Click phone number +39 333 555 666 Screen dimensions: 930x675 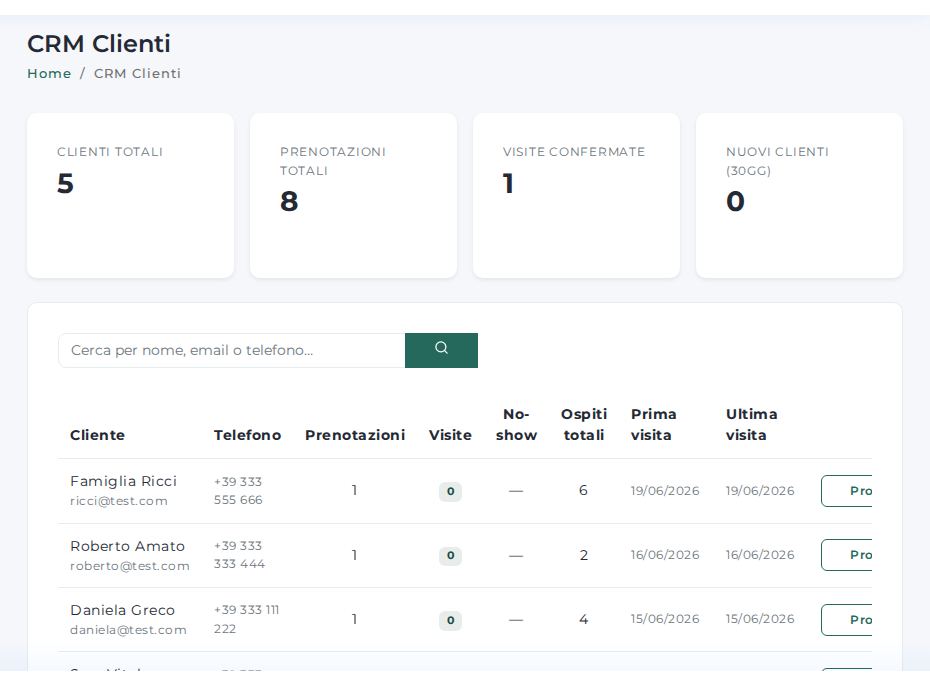pyautogui.click(x=238, y=491)
